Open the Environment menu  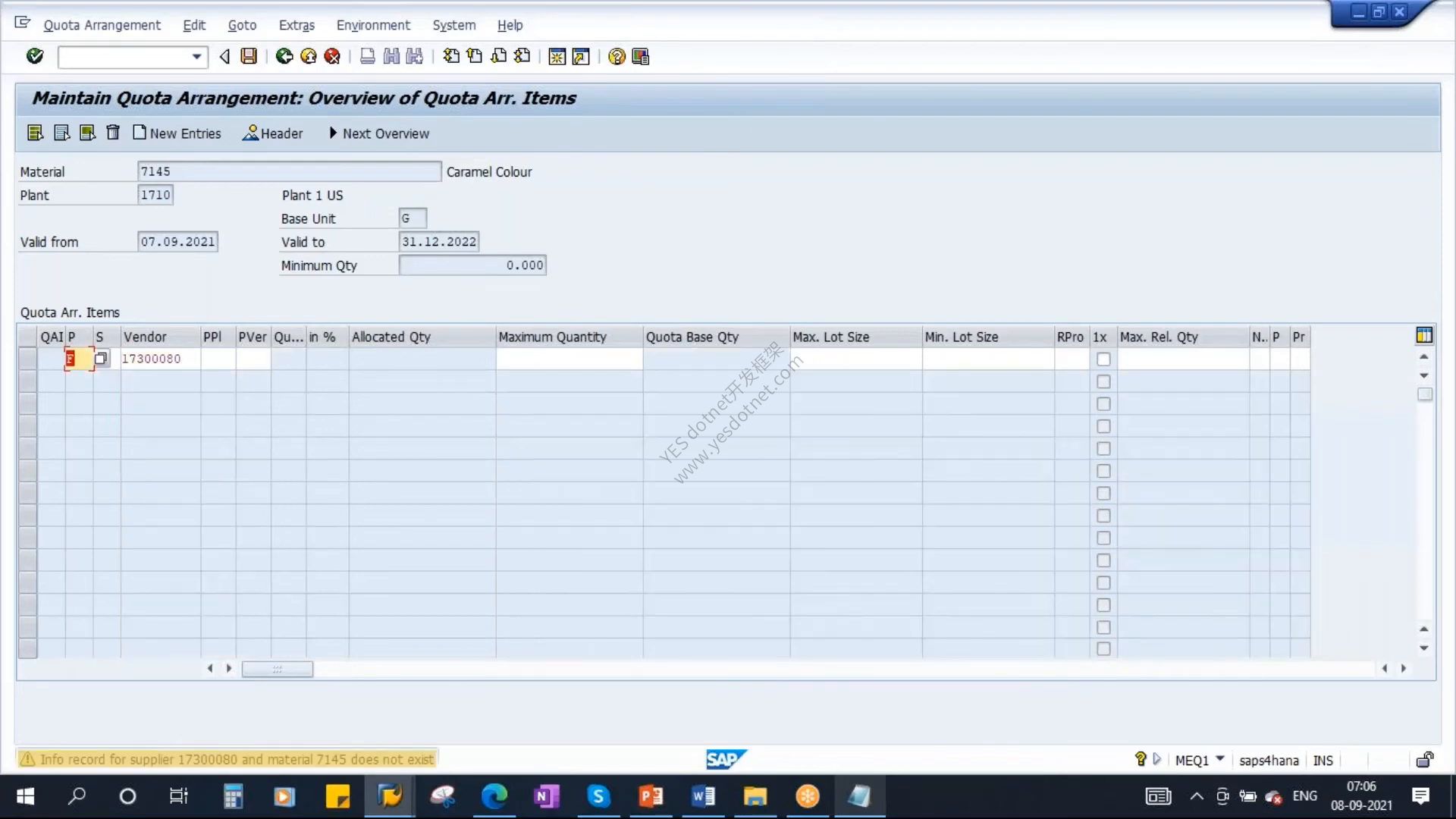(373, 25)
